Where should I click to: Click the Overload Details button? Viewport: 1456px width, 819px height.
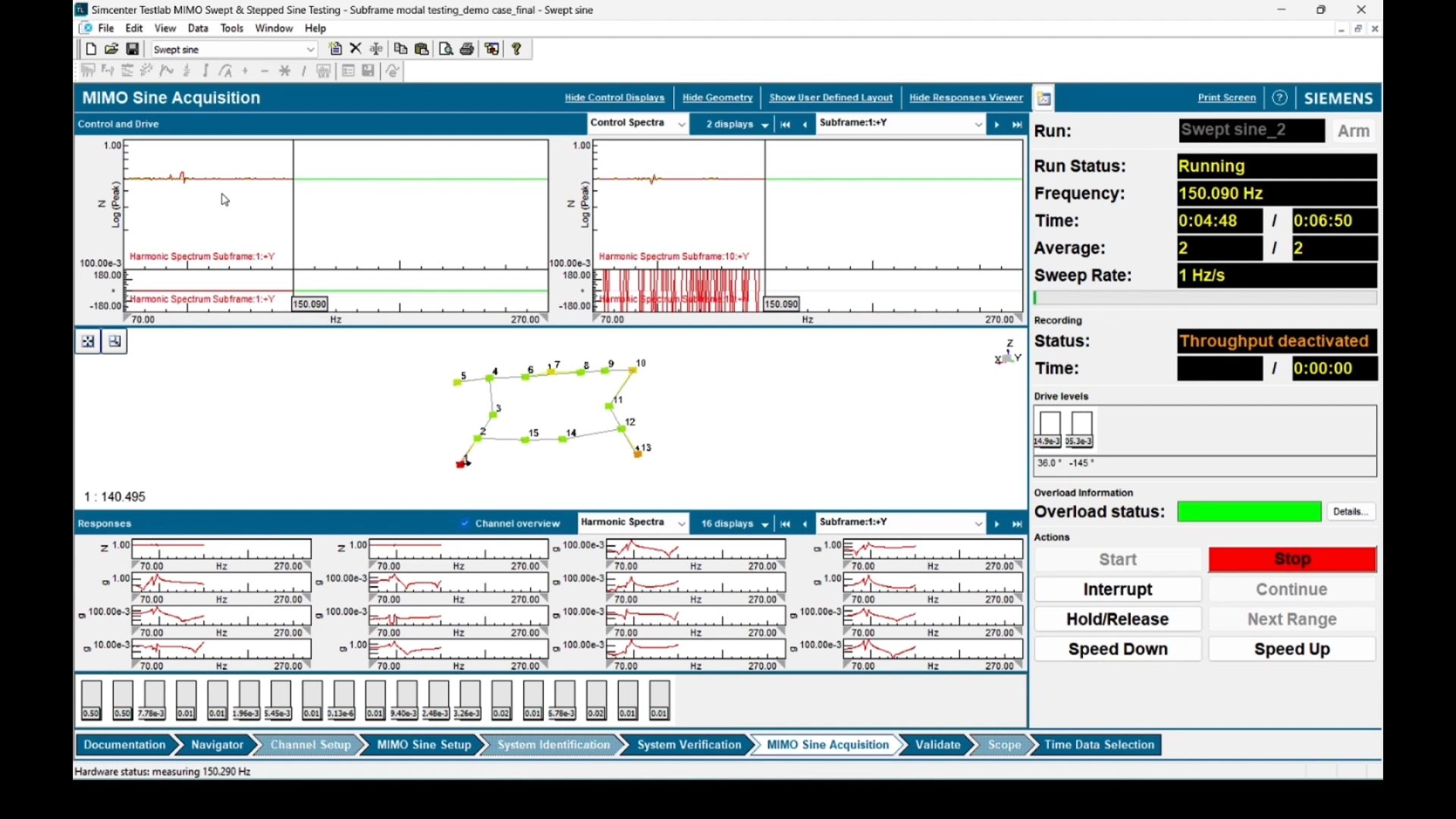[x=1351, y=512]
